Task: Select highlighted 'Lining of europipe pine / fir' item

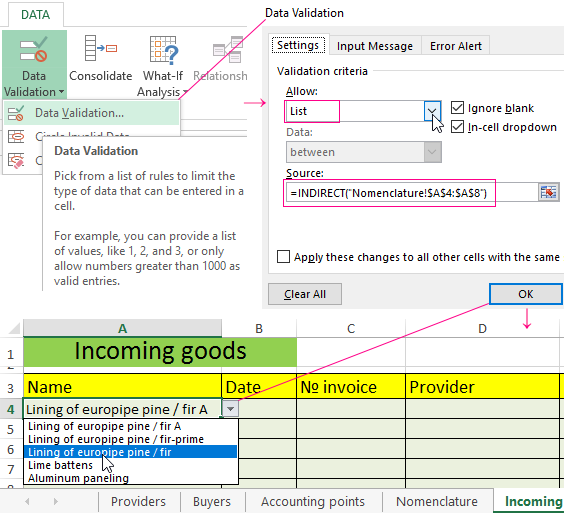Action: coord(131,452)
